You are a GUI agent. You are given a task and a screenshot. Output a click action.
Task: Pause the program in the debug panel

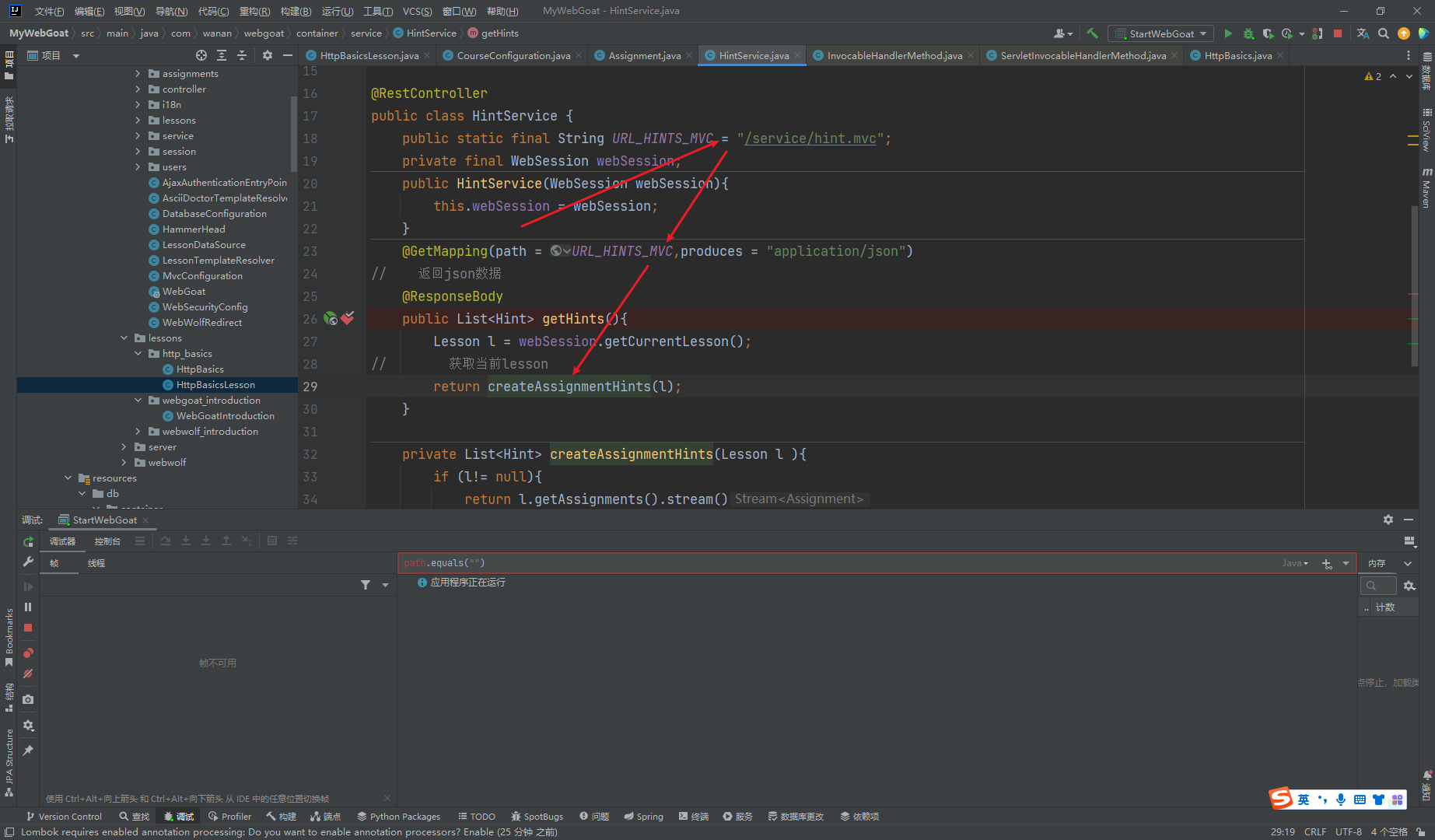point(28,607)
